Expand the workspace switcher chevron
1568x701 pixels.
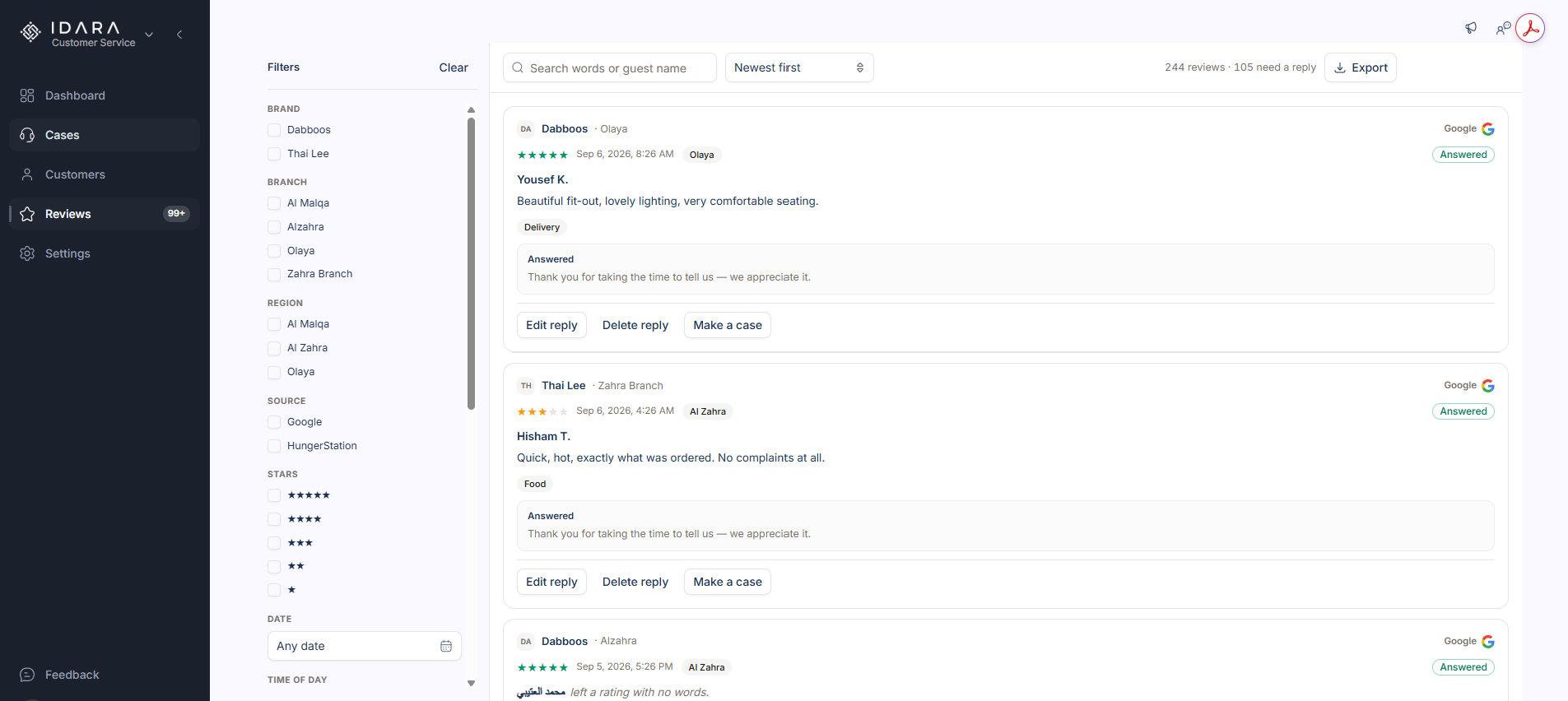pyautogui.click(x=149, y=35)
